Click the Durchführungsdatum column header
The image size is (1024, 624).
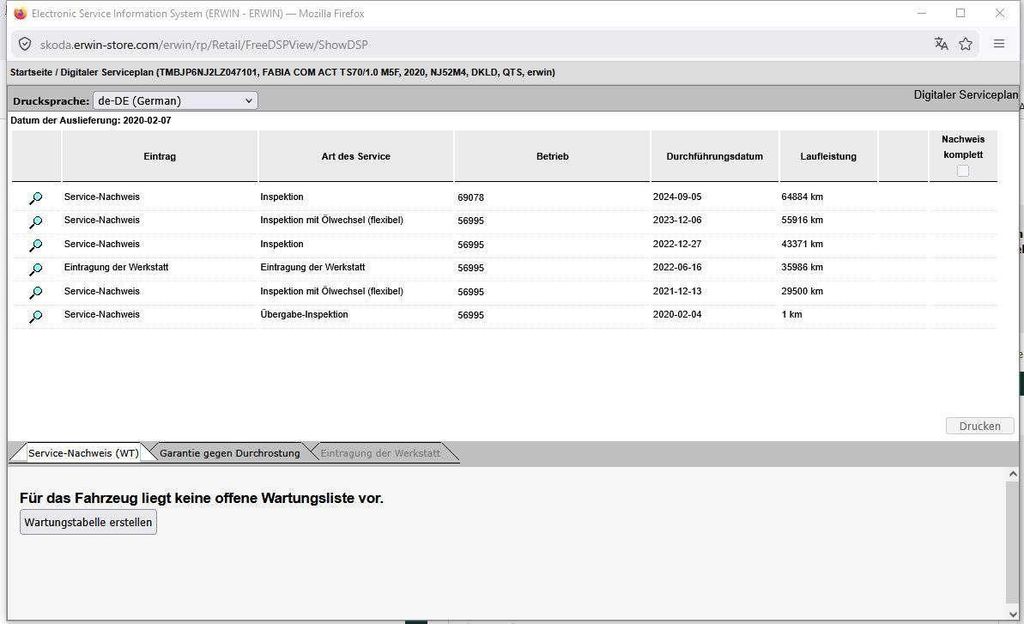pos(714,157)
